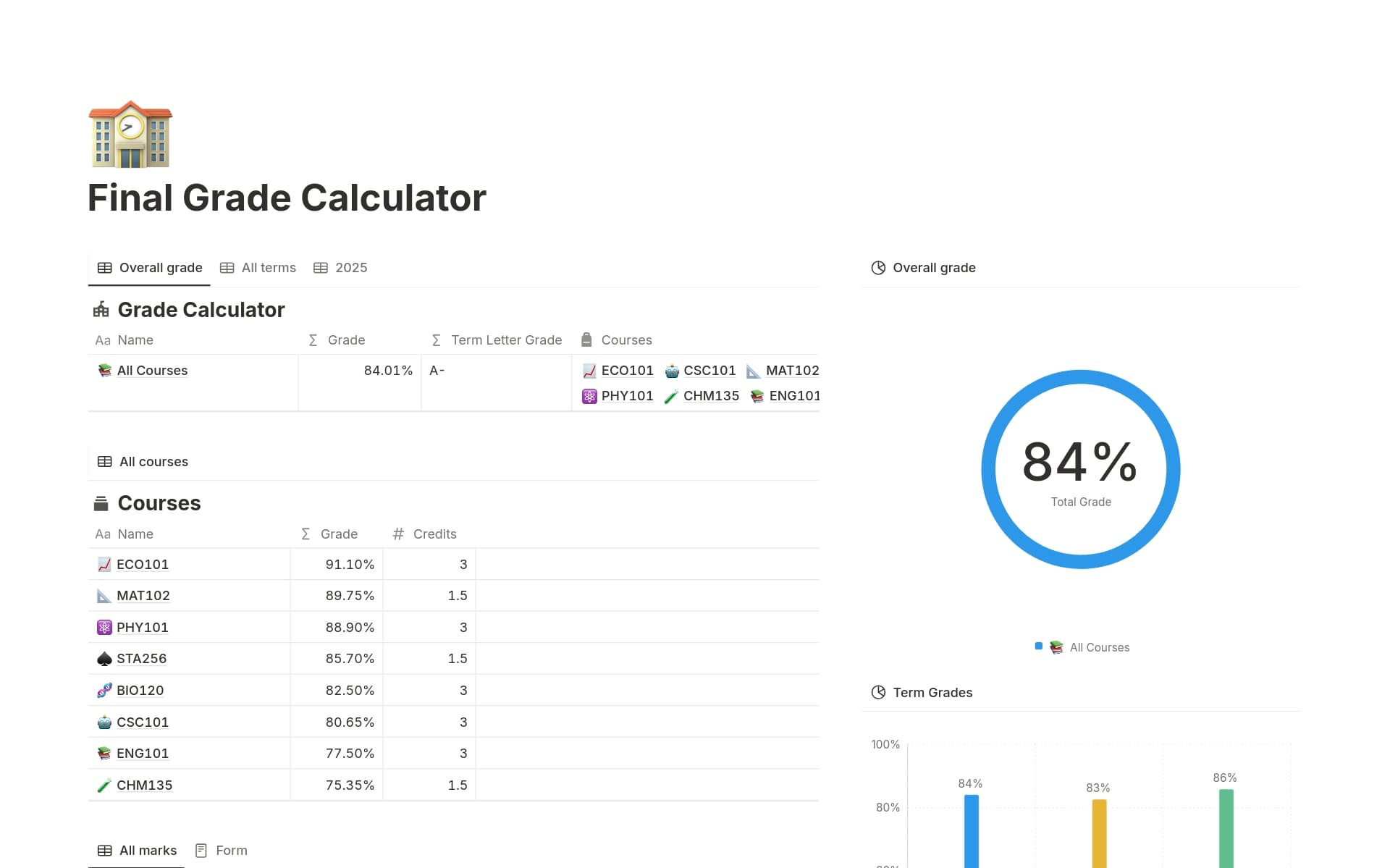Click the clock icon beside Overall grade chart
The width and height of the screenshot is (1390, 868).
[877, 267]
